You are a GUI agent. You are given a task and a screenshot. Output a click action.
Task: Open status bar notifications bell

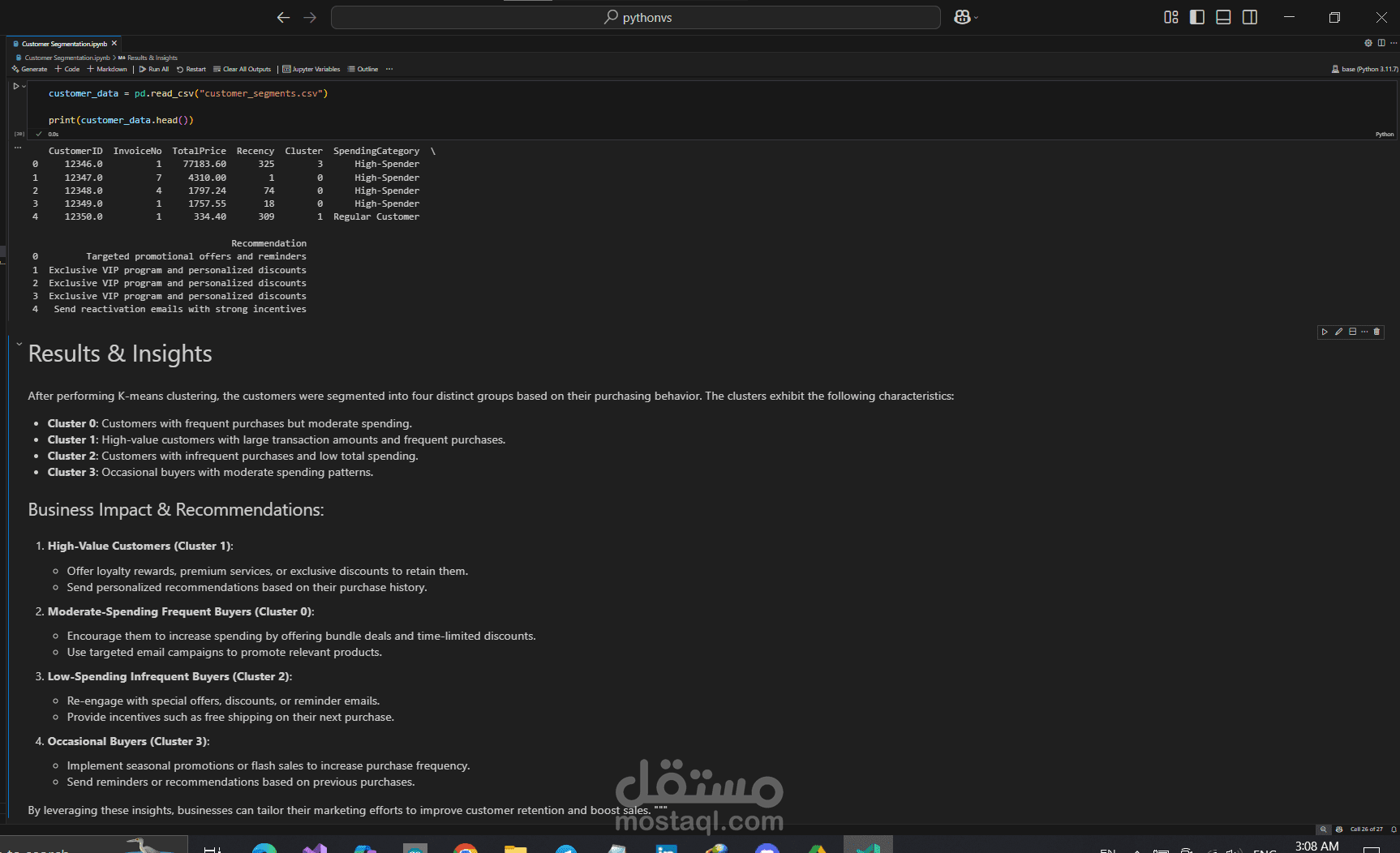pyautogui.click(x=1394, y=829)
